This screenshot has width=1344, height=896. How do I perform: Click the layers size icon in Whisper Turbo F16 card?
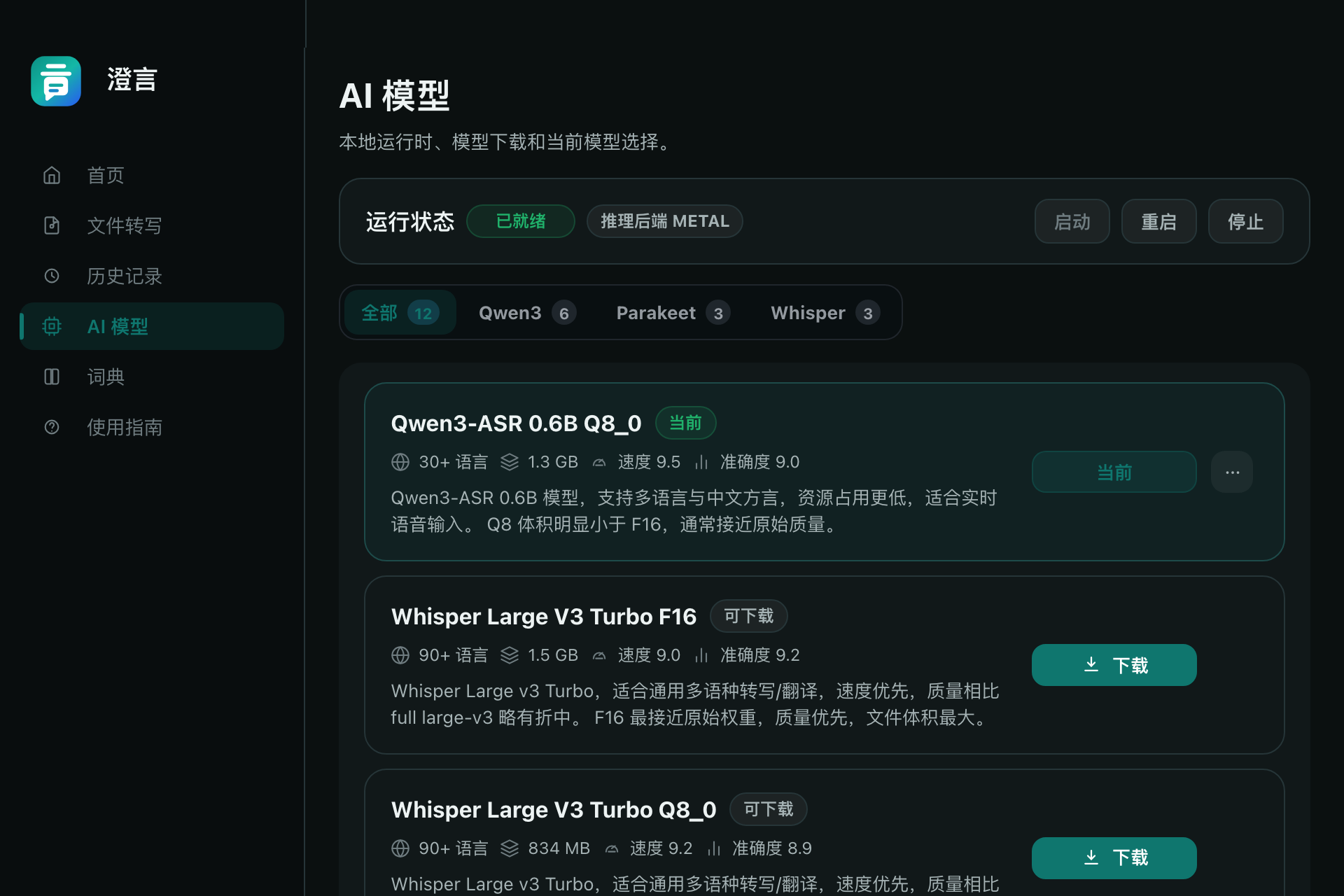[510, 655]
